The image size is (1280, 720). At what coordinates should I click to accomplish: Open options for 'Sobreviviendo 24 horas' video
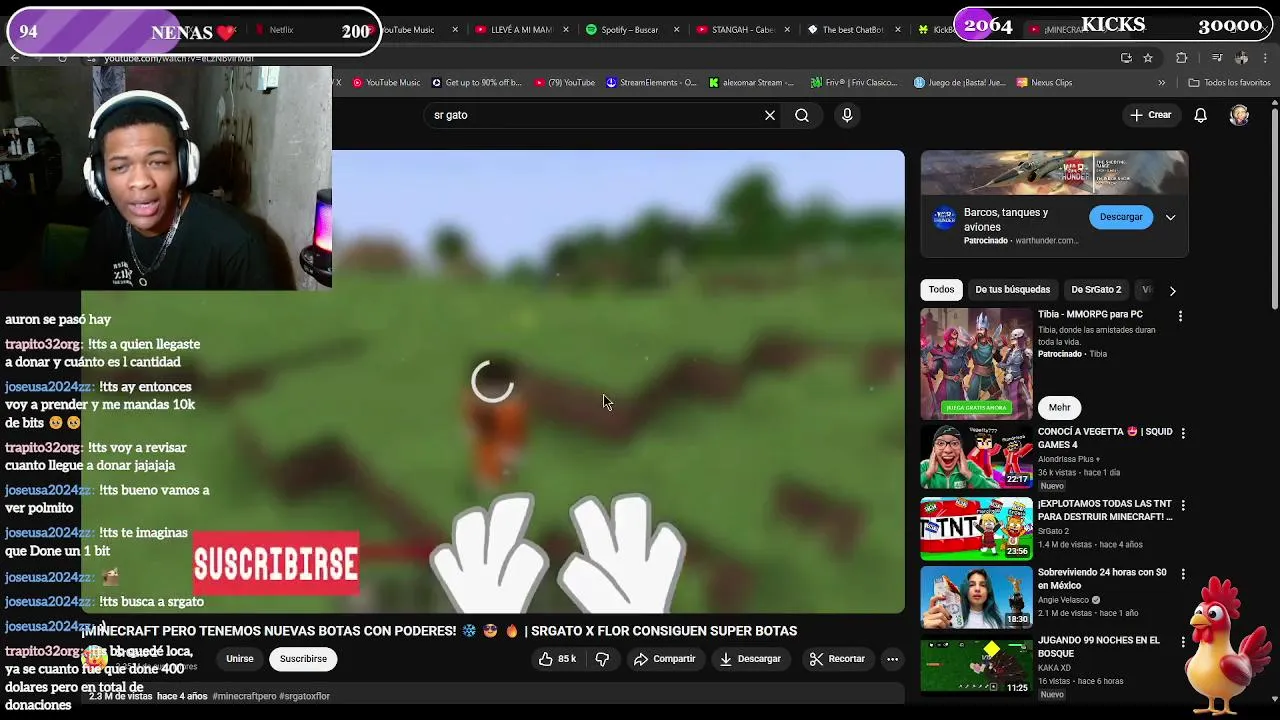point(1183,574)
